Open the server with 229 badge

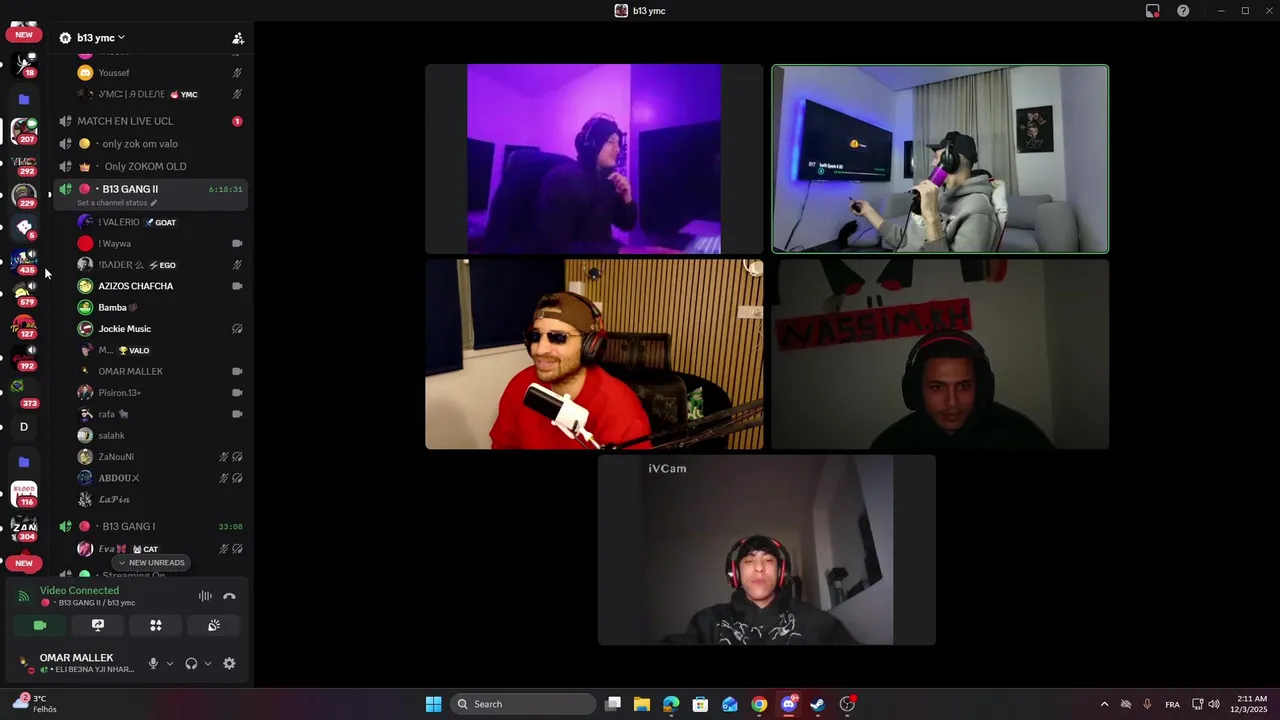(24, 196)
